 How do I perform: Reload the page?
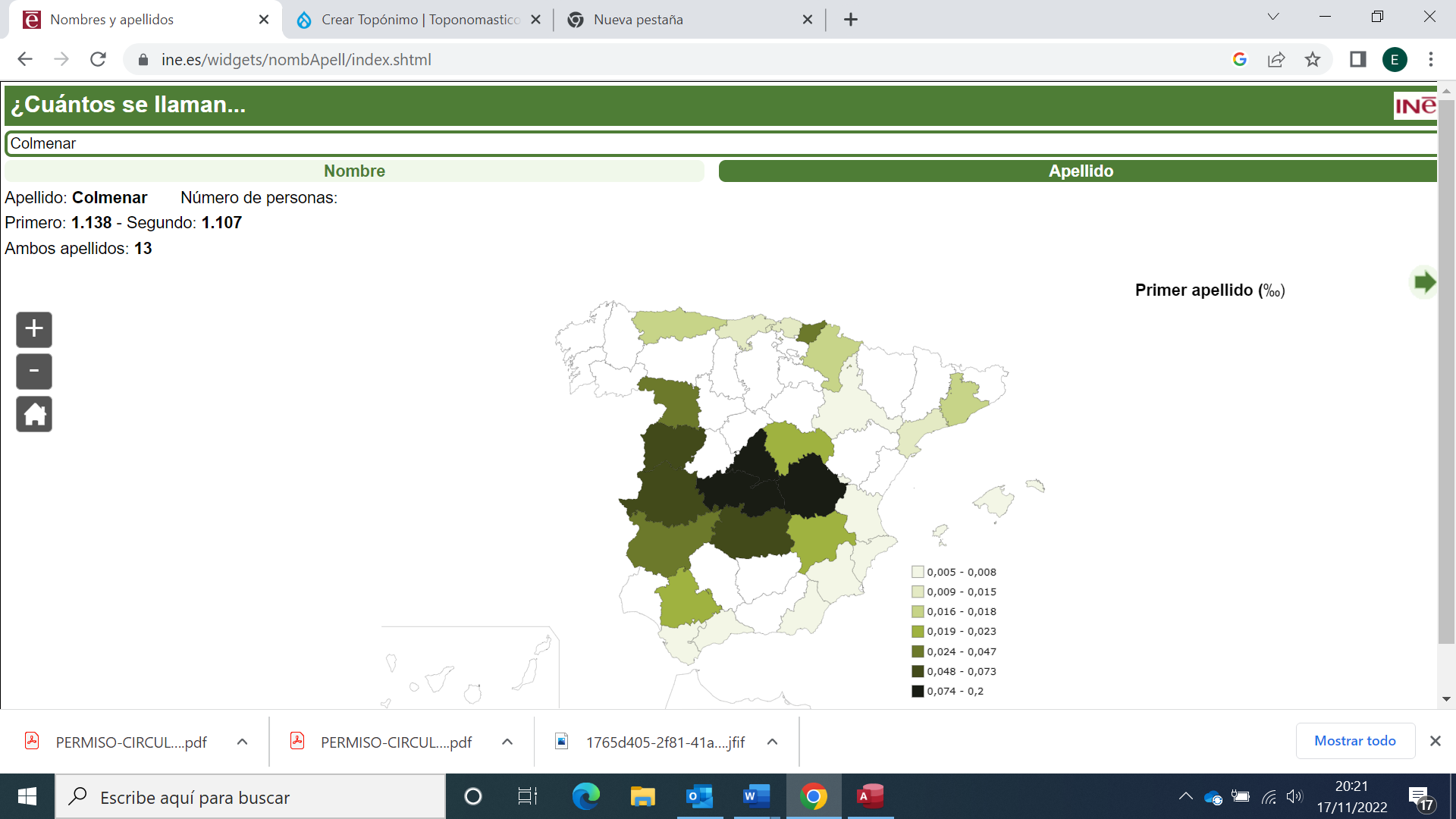click(98, 59)
